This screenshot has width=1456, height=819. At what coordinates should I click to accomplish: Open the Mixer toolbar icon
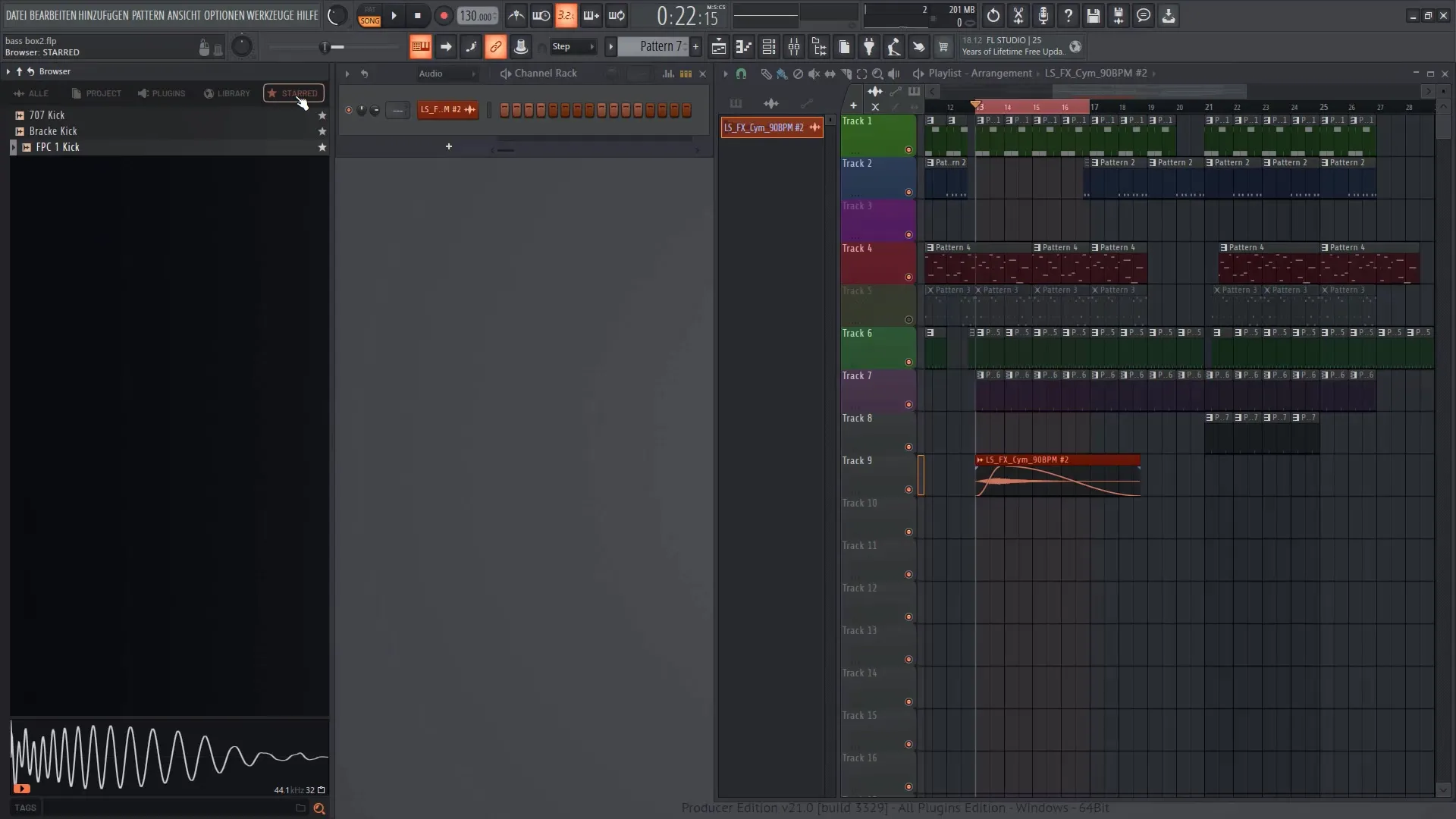pyautogui.click(x=794, y=47)
